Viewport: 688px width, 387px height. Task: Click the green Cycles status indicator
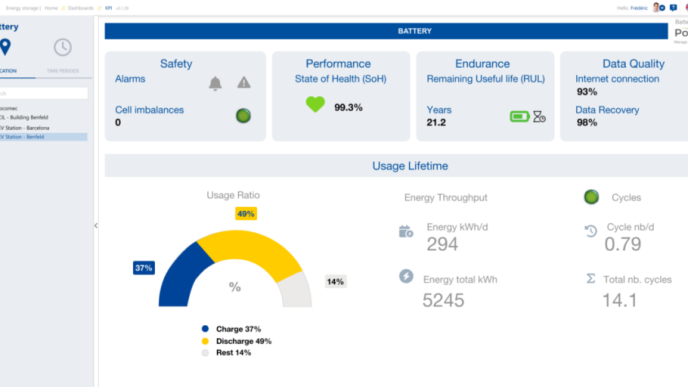(x=591, y=197)
